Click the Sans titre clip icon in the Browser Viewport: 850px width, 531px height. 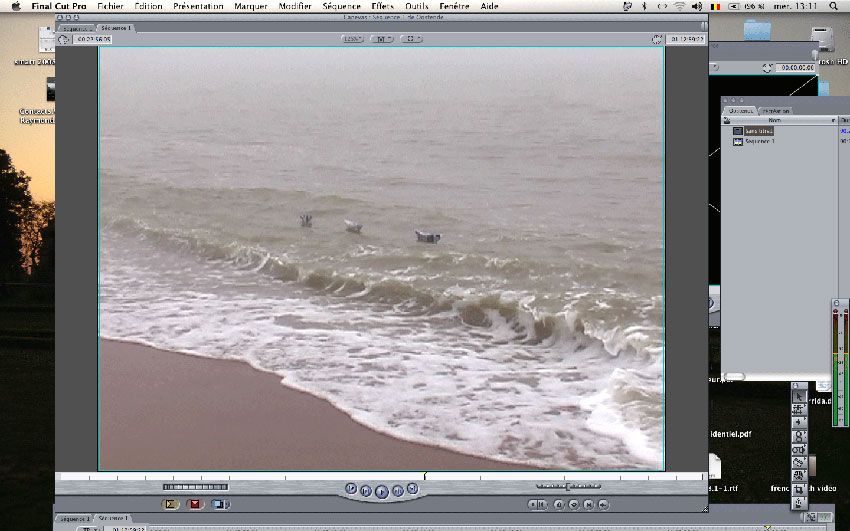pos(737,131)
